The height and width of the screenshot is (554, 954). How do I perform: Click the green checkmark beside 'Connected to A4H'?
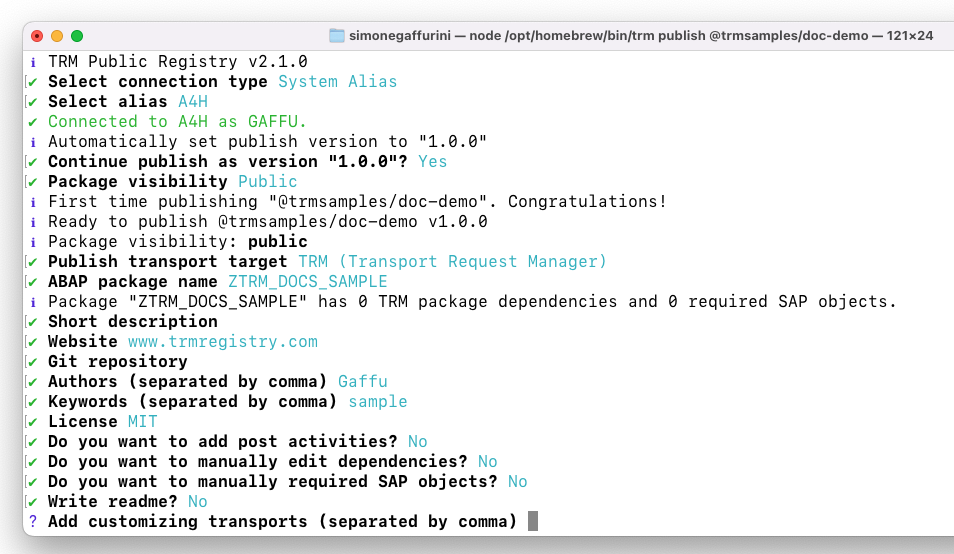33,122
